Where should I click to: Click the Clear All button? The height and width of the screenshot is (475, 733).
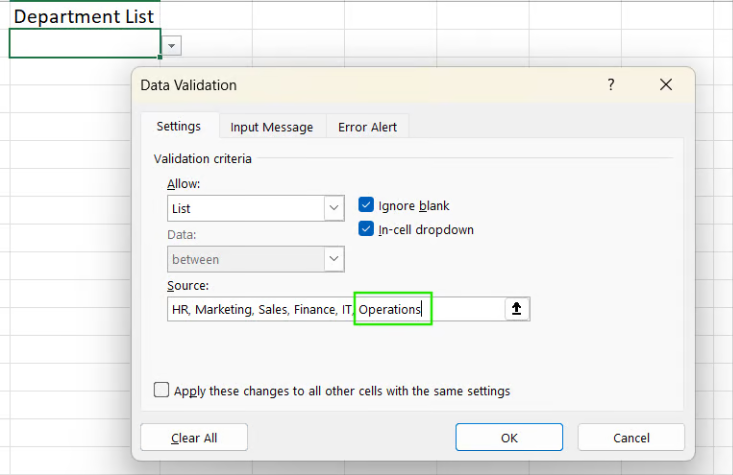194,437
